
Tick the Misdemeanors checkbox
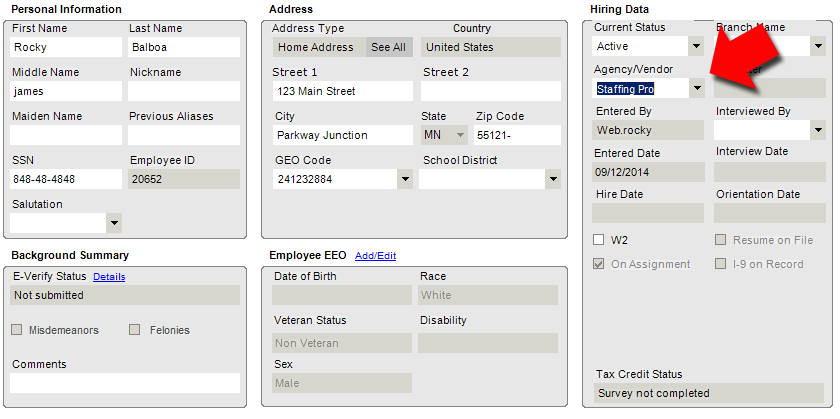tap(17, 330)
